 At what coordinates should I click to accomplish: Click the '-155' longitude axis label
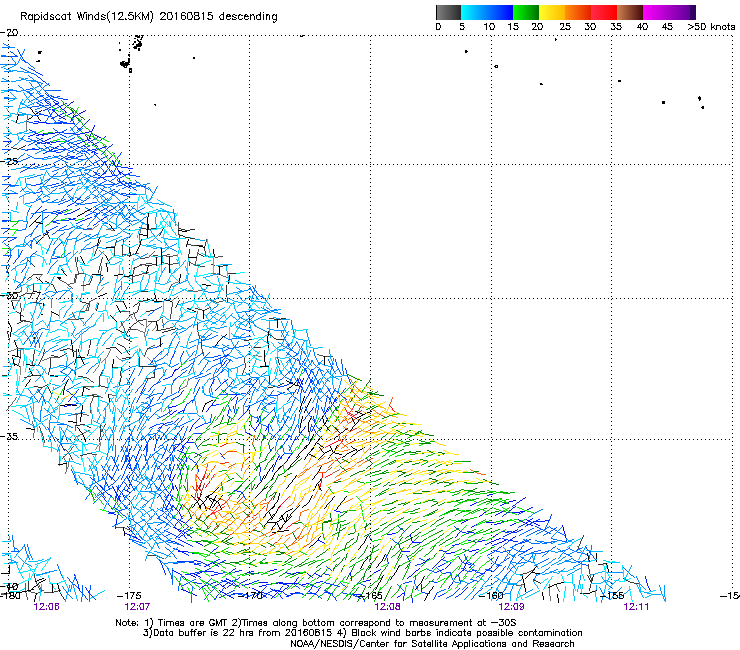tap(612, 595)
